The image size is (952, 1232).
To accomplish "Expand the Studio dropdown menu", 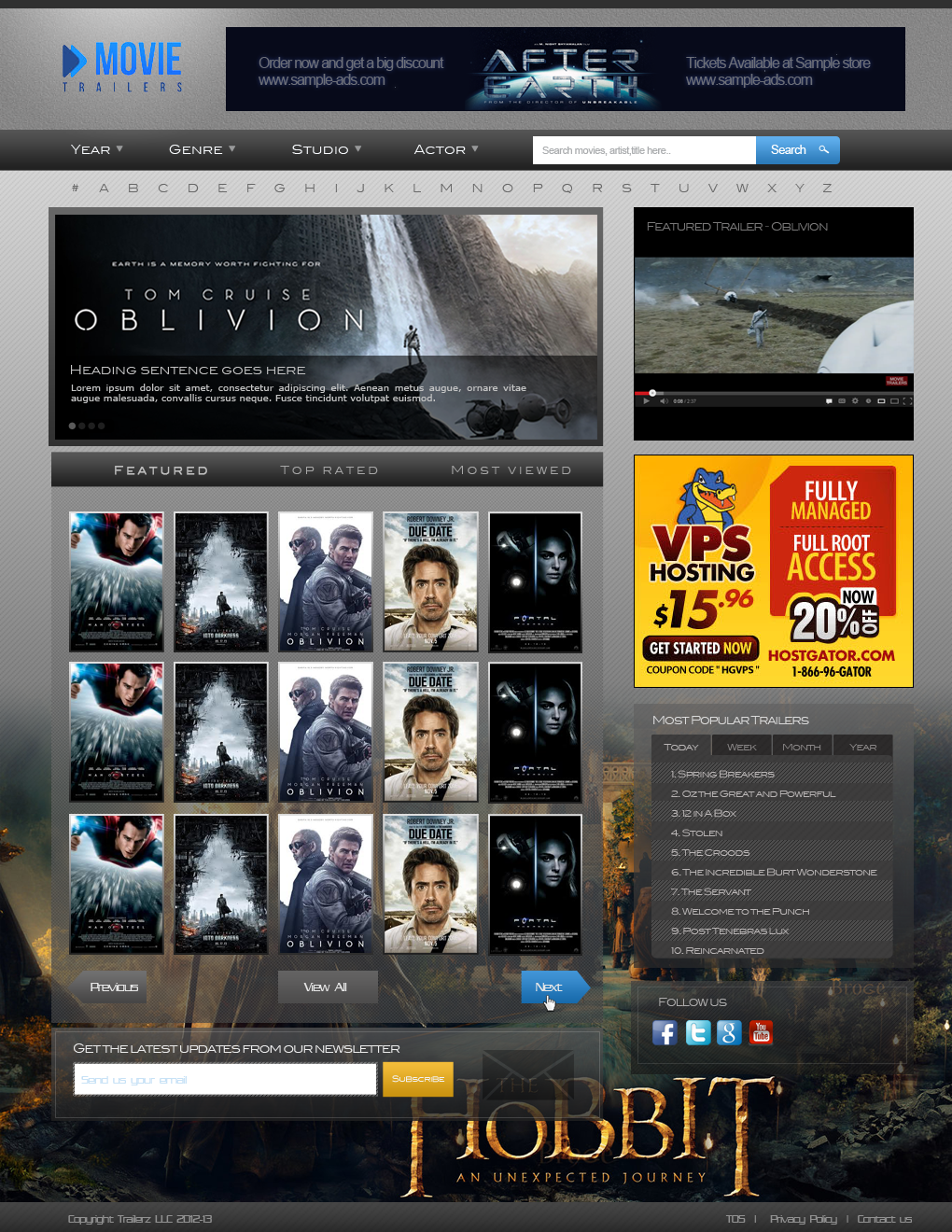I will tap(326, 149).
